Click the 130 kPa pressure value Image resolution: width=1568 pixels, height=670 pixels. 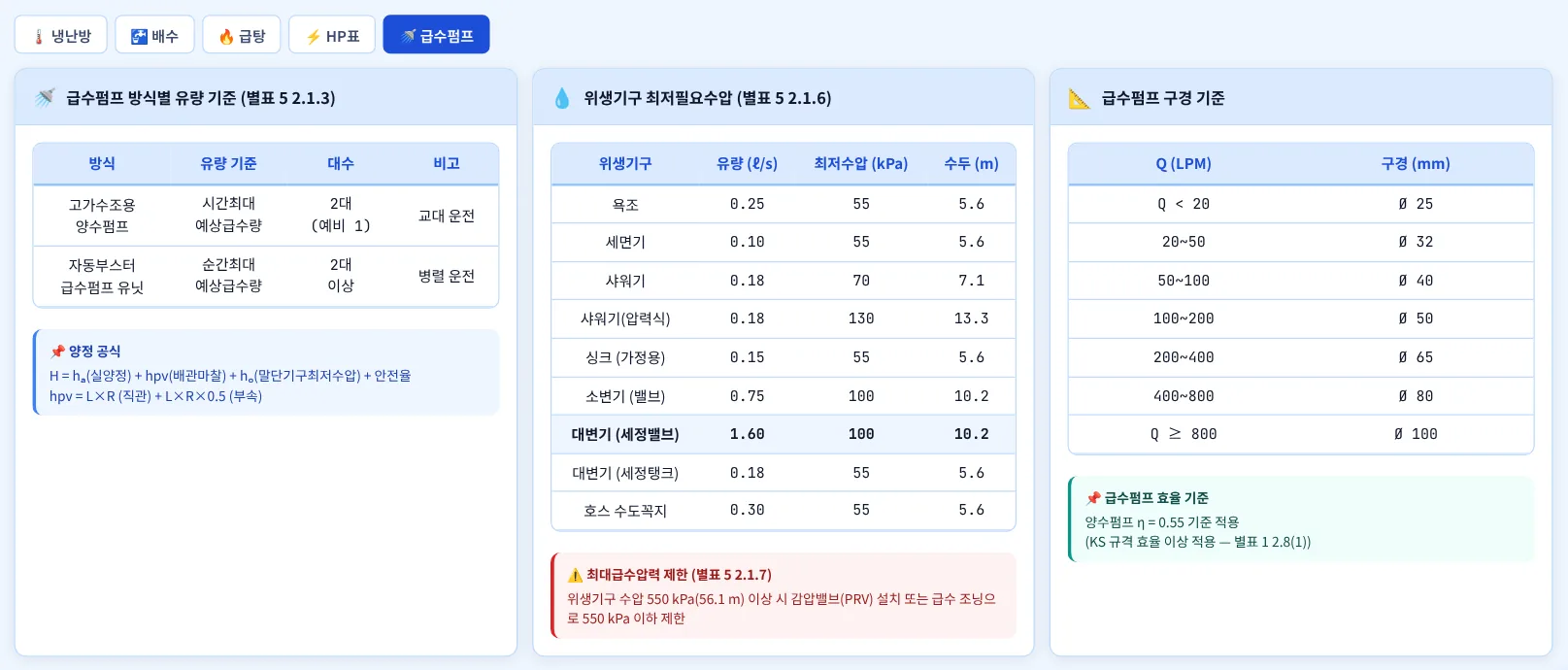861,319
